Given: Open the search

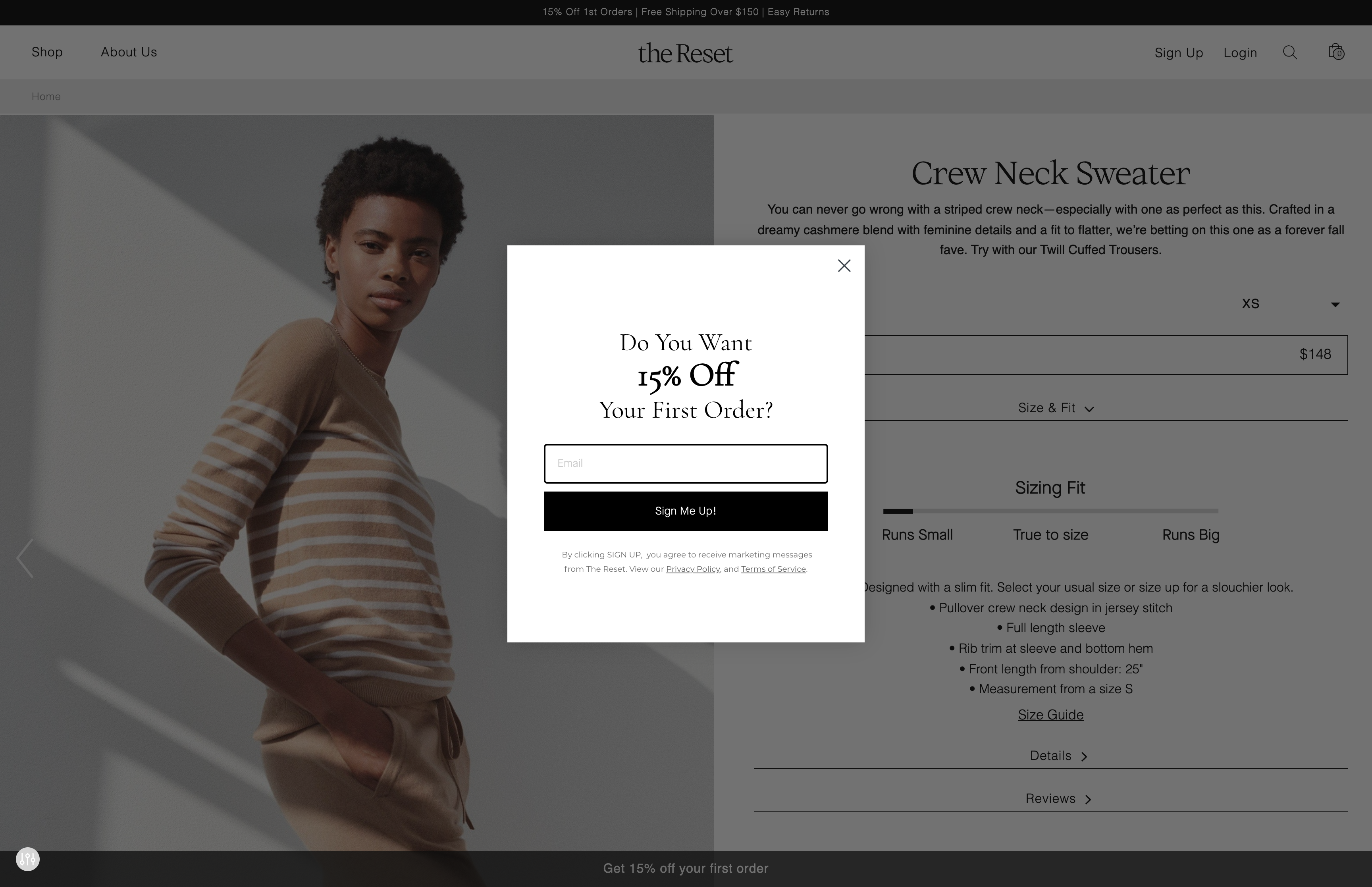Looking at the screenshot, I should tap(1290, 52).
